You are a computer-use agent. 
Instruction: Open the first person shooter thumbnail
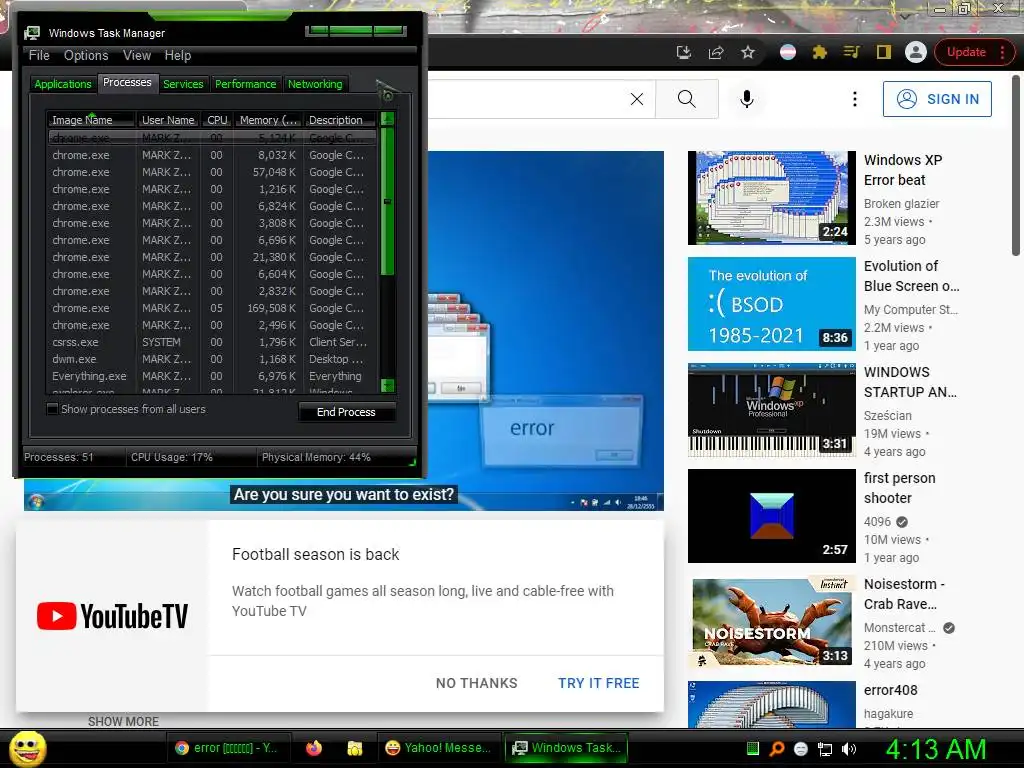(x=772, y=516)
